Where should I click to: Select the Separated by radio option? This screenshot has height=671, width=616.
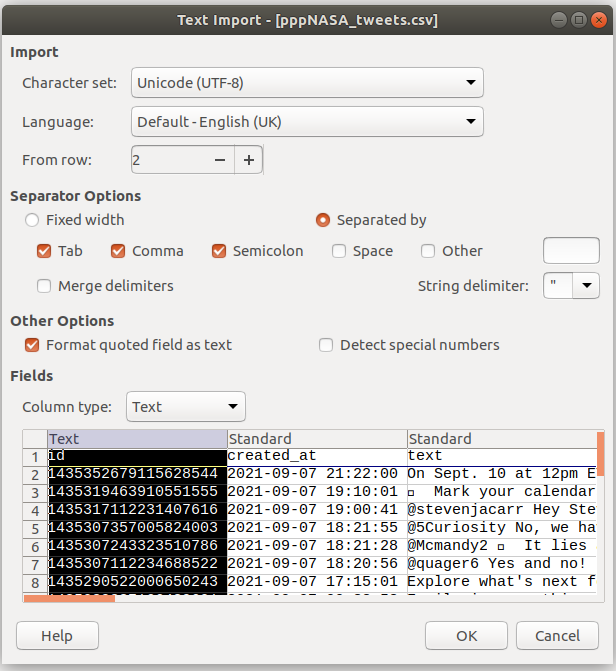[x=323, y=220]
